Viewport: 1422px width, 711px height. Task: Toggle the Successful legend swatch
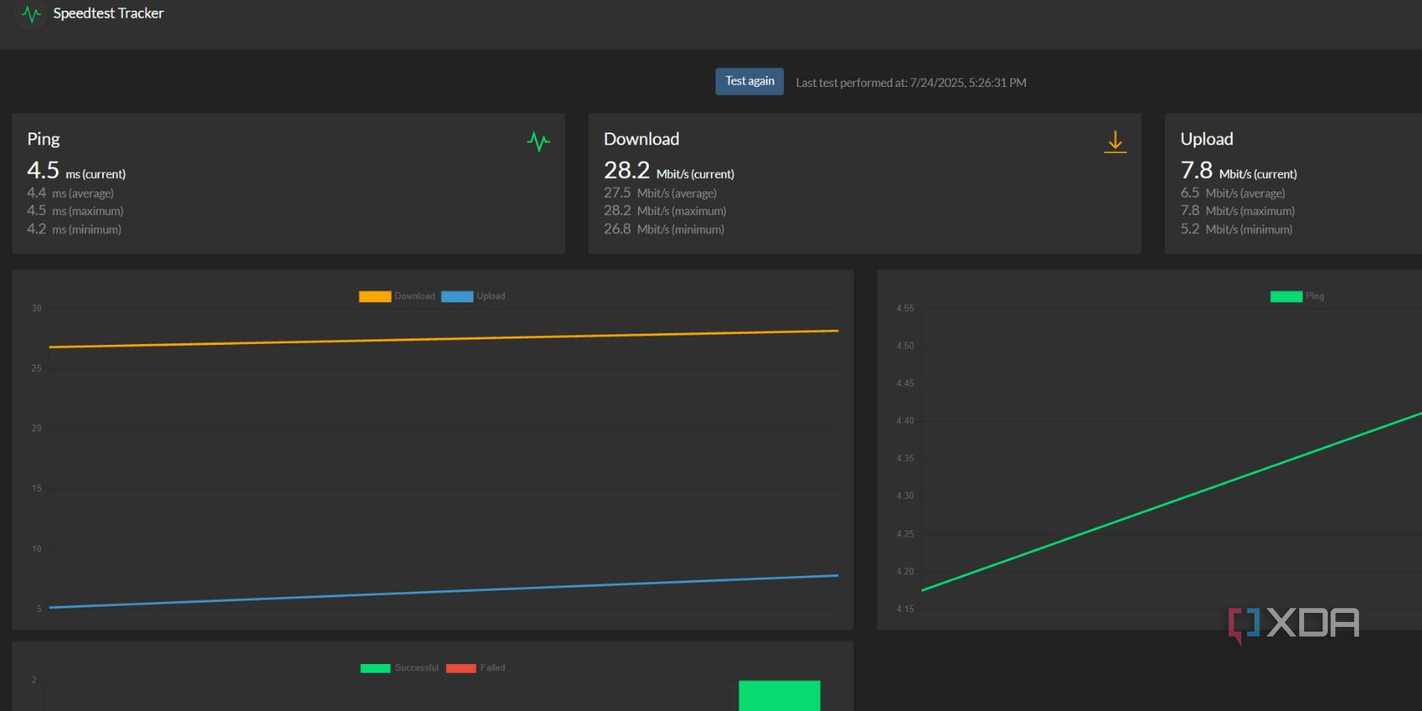(375, 668)
